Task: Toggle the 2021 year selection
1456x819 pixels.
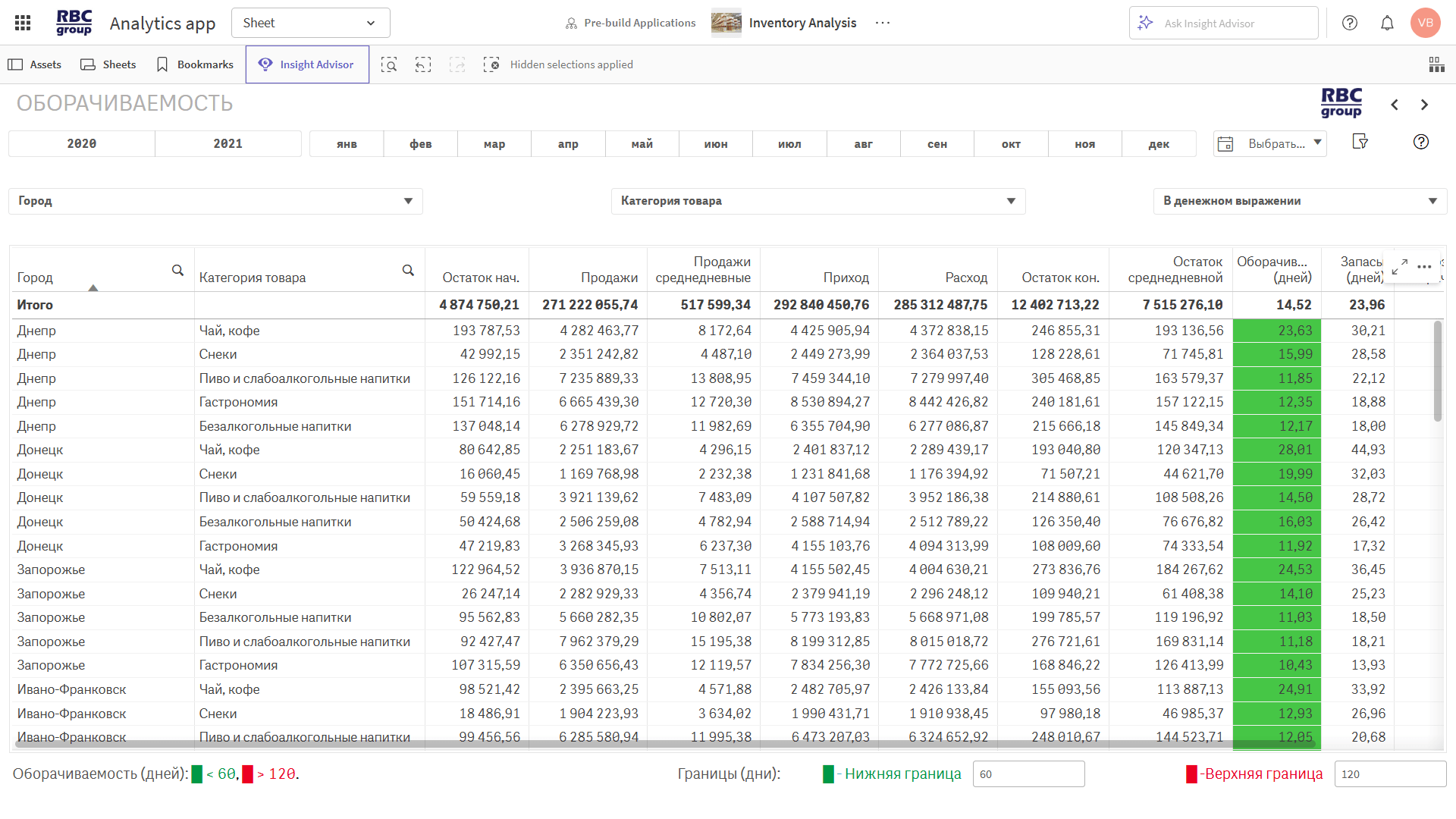Action: pos(227,143)
